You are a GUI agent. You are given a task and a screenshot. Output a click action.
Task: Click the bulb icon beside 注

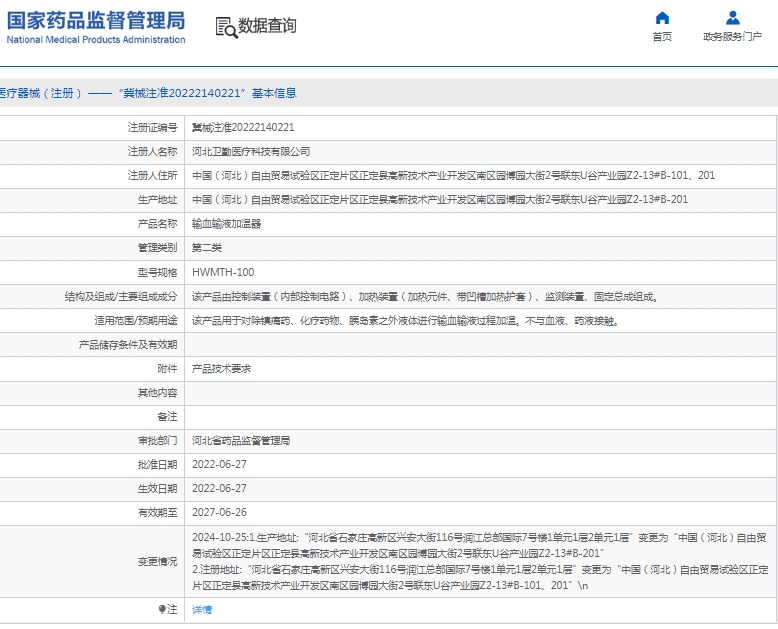click(x=162, y=609)
